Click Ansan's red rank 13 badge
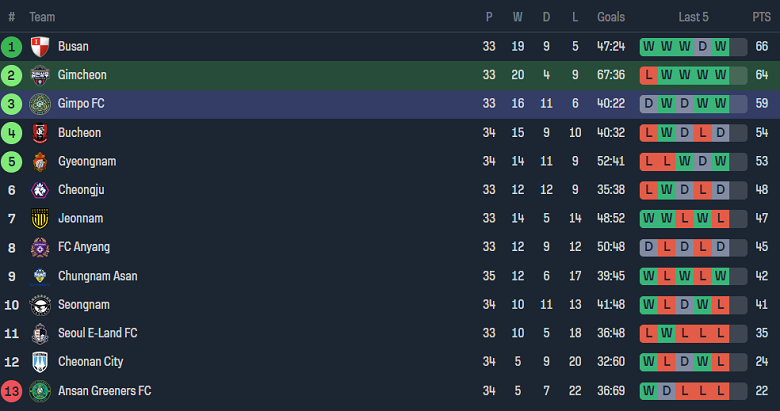This screenshot has width=780, height=411. click(11, 391)
